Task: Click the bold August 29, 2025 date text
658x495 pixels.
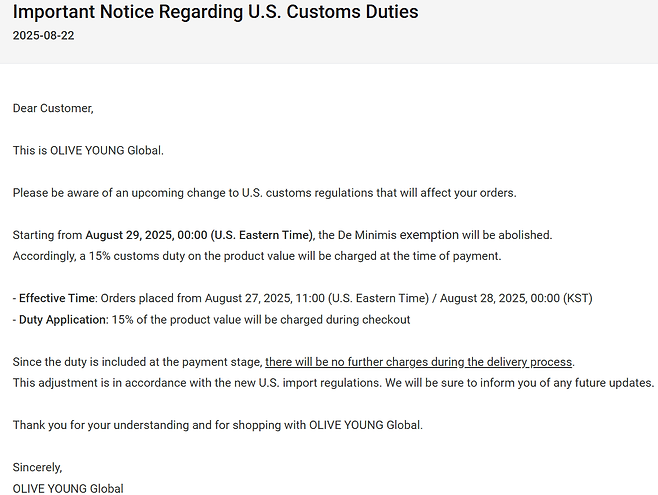Action: coord(196,235)
